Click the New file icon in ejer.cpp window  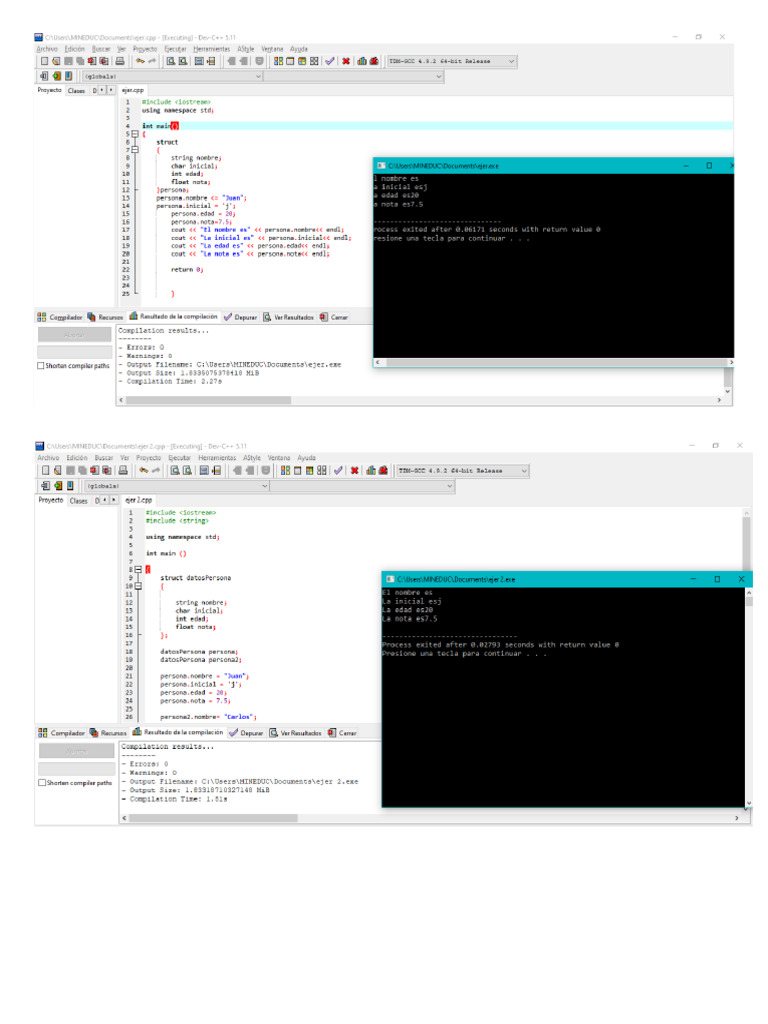pos(44,61)
